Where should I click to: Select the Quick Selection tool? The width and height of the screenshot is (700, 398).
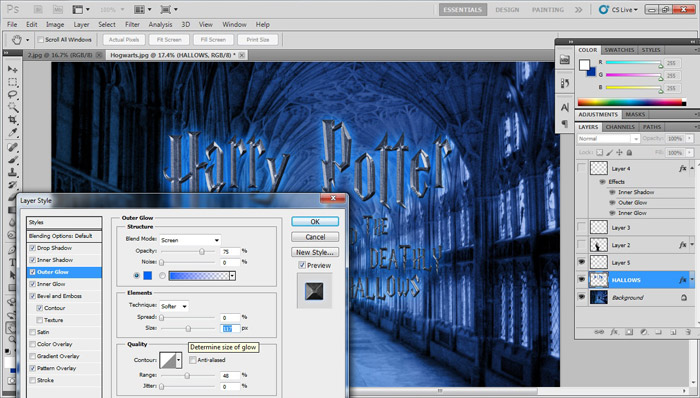pos(12,107)
